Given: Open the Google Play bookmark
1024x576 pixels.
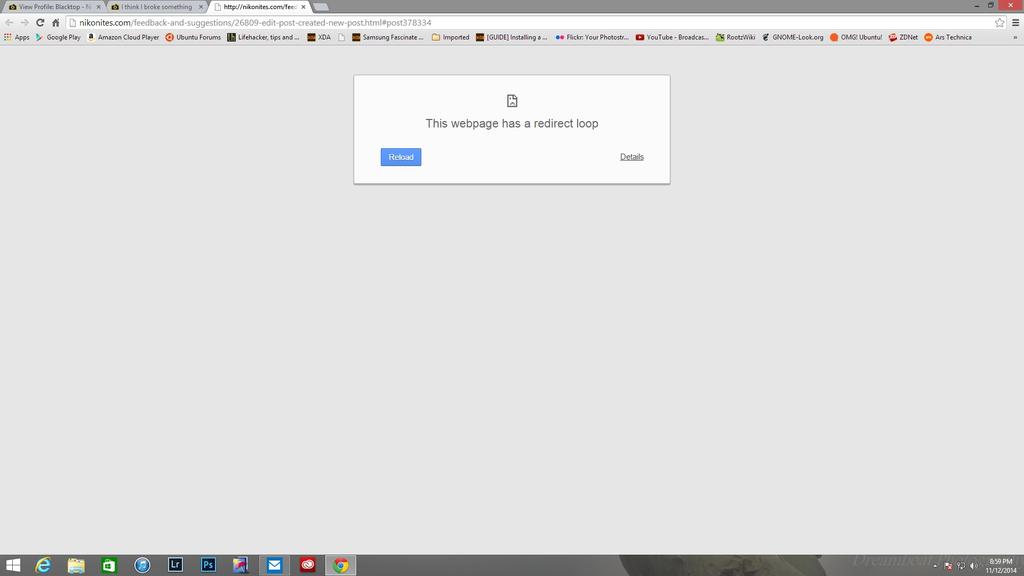Looking at the screenshot, I should [x=58, y=37].
